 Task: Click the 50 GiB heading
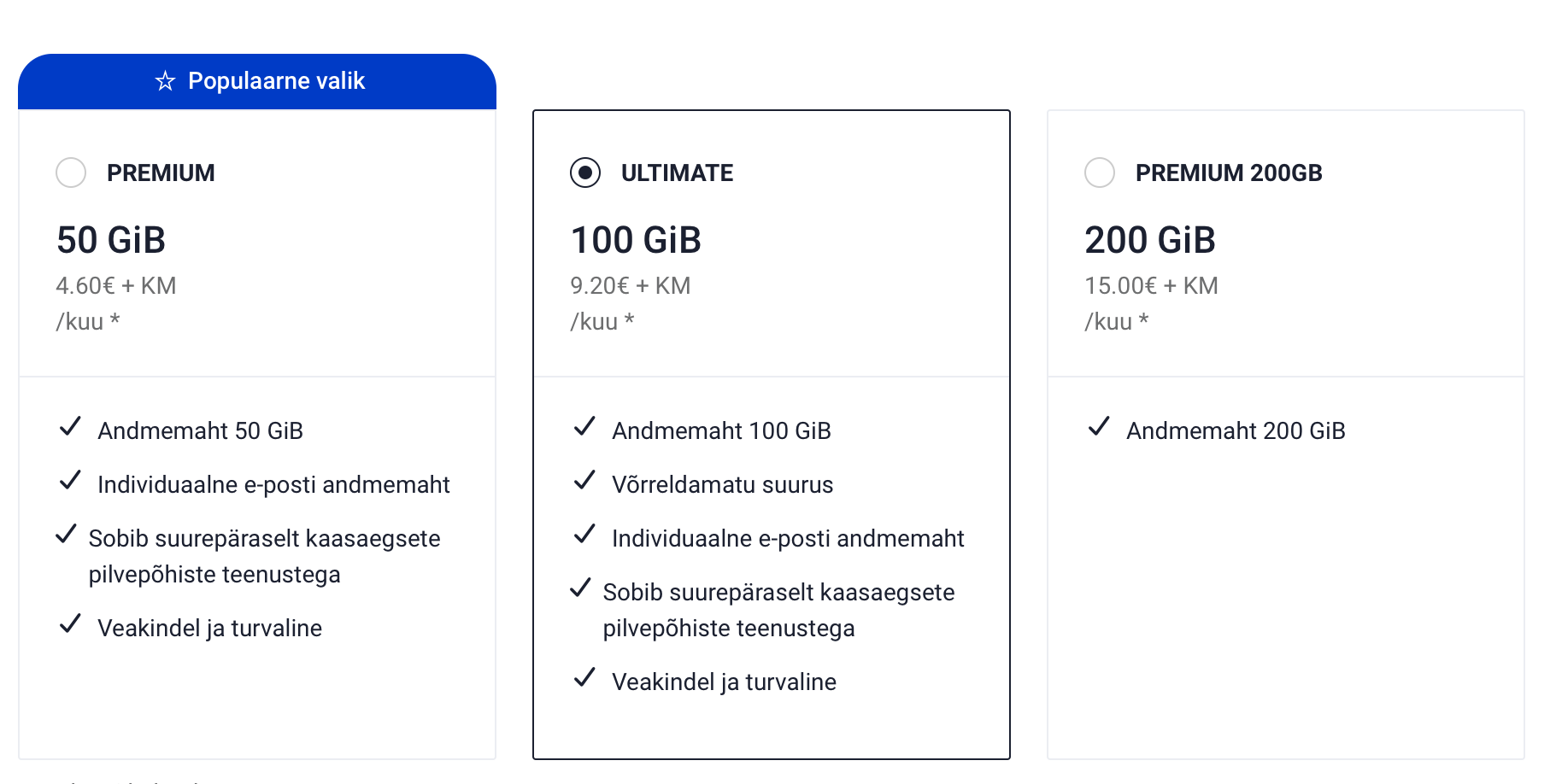111,240
